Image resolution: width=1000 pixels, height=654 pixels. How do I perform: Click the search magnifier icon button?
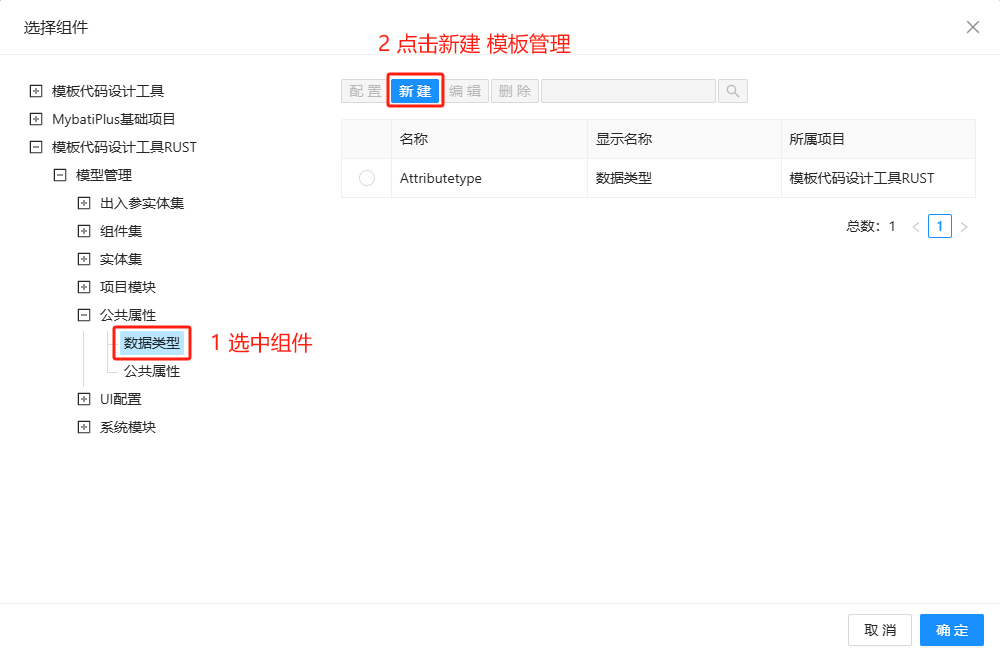[x=733, y=91]
